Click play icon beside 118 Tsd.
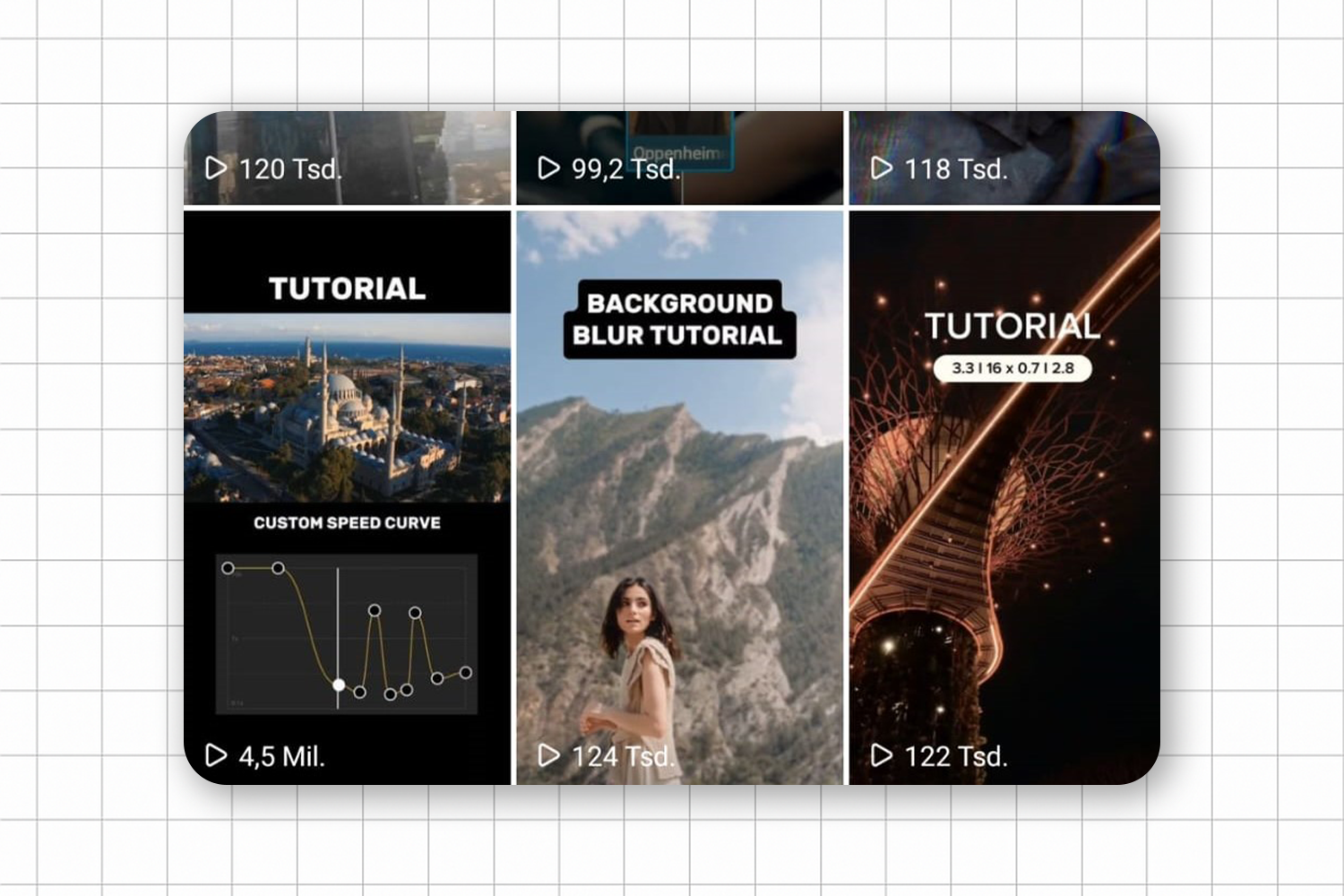Viewport: 1344px width, 896px height. tap(882, 168)
